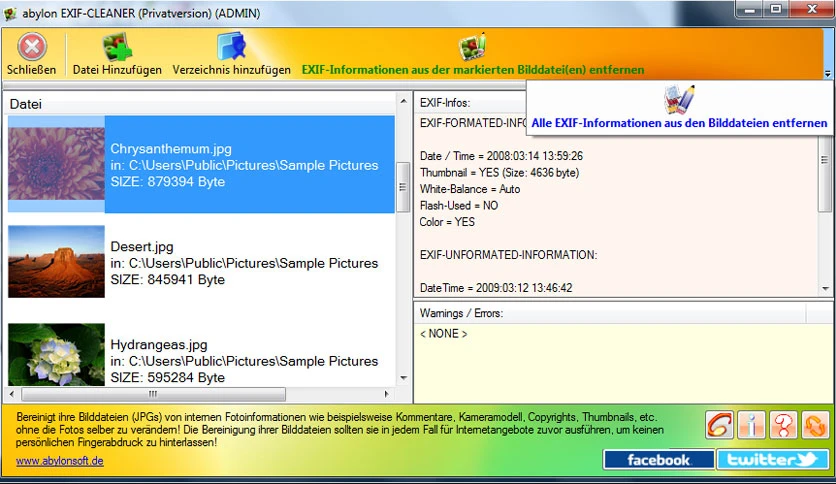Click 'SIZE: 879394 Byte' text

coord(167,182)
